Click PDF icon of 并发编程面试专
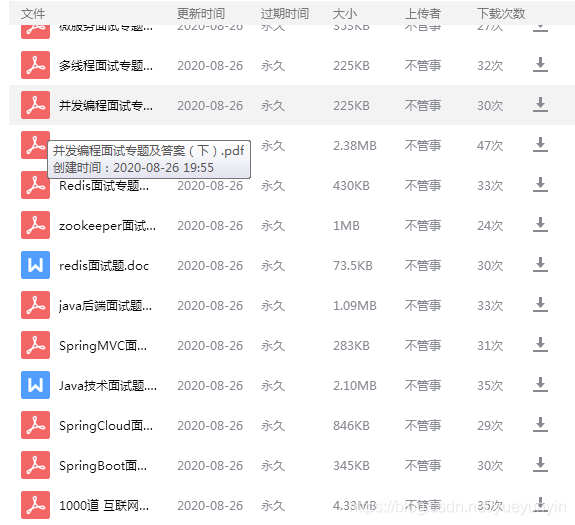 pos(35,105)
